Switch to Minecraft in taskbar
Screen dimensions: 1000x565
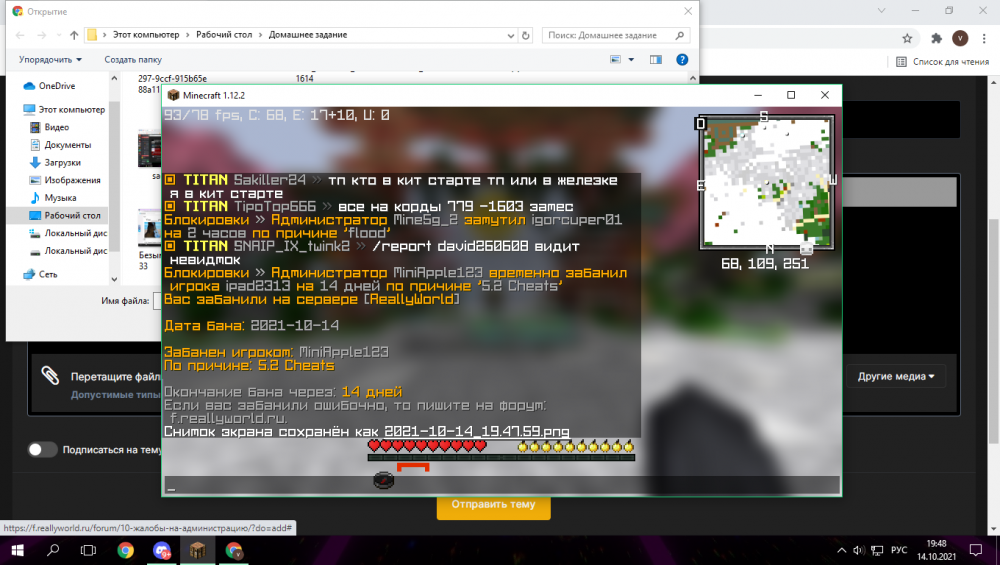coord(197,550)
